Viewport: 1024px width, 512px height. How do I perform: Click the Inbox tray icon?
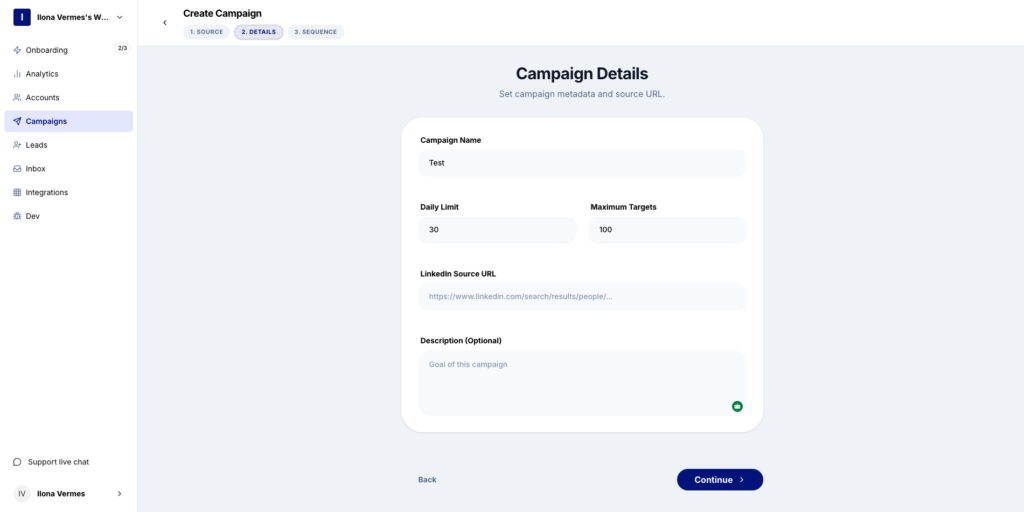[x=17, y=168]
